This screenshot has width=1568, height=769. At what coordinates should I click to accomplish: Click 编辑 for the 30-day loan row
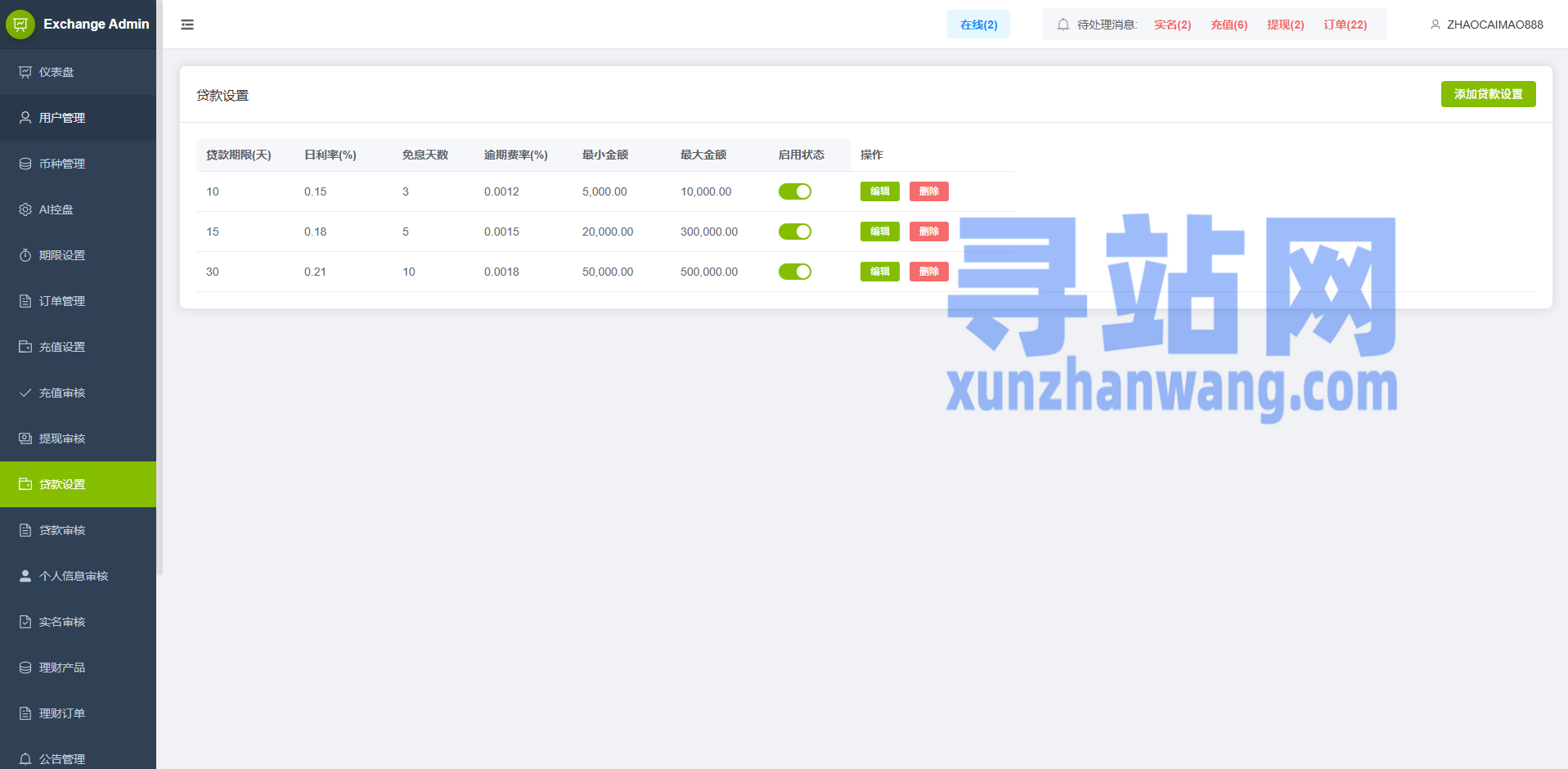(880, 272)
